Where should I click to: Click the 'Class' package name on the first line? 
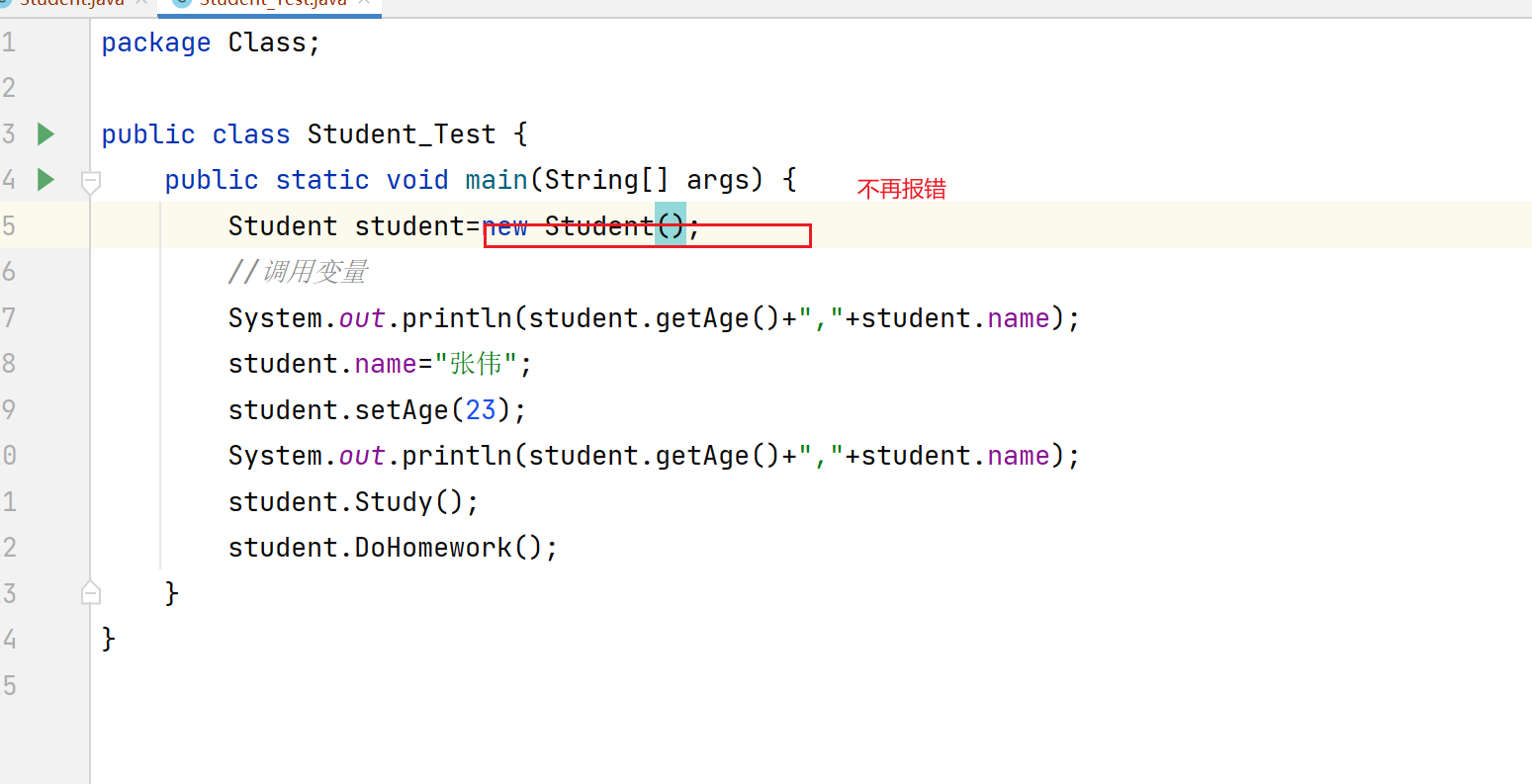pos(267,43)
